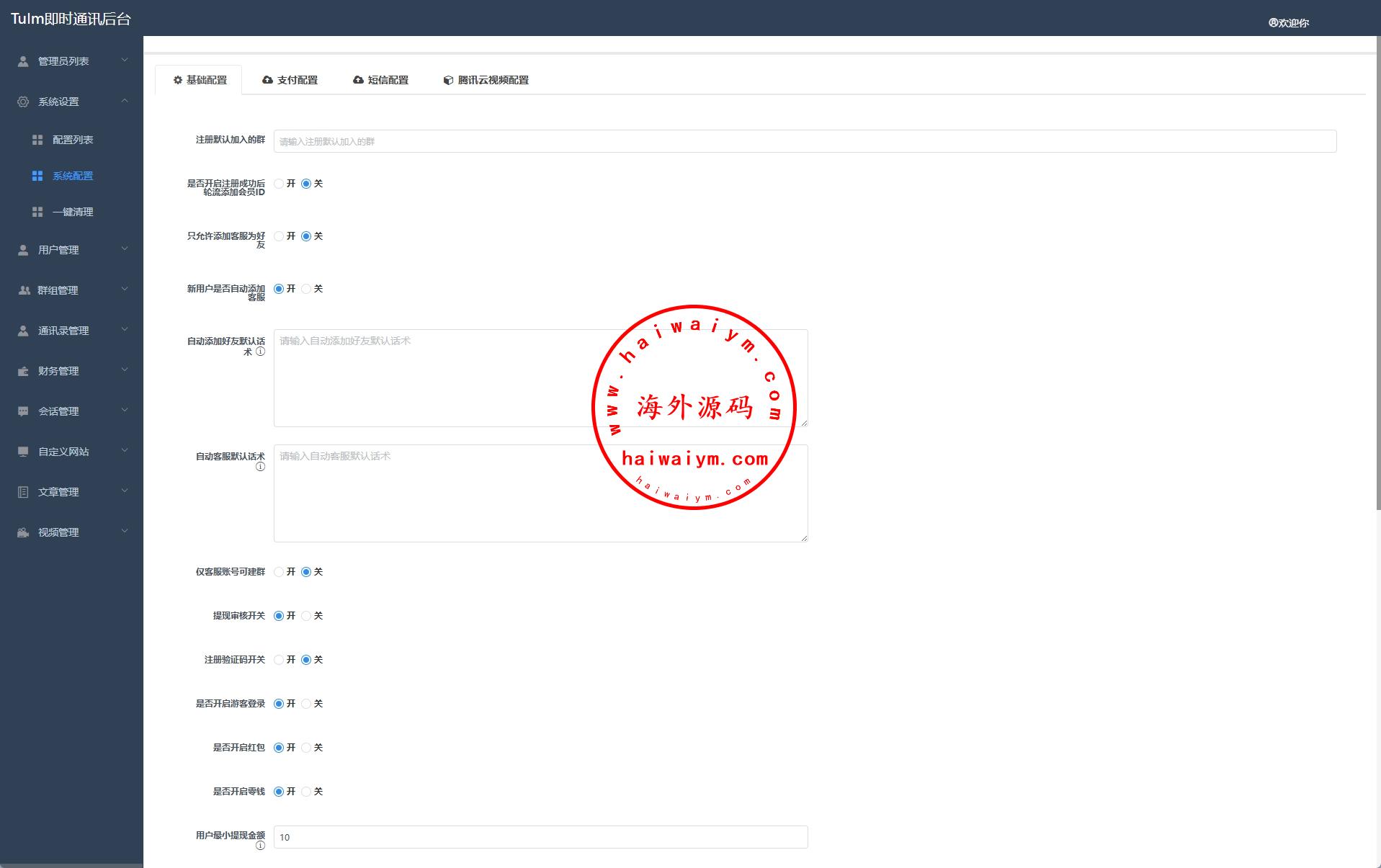Click the 会话管理 chat bubble icon
Image resolution: width=1381 pixels, height=868 pixels.
[23, 411]
